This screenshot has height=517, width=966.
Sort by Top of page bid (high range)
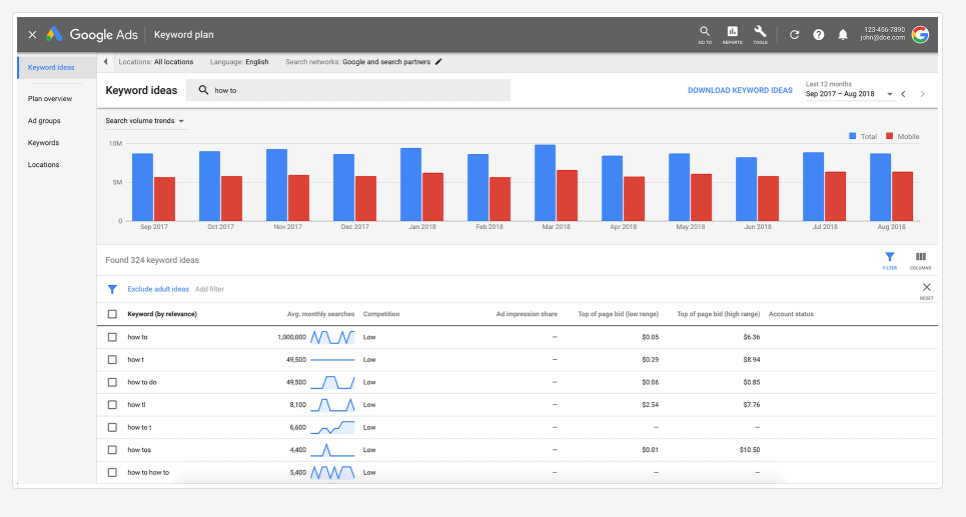[718, 314]
